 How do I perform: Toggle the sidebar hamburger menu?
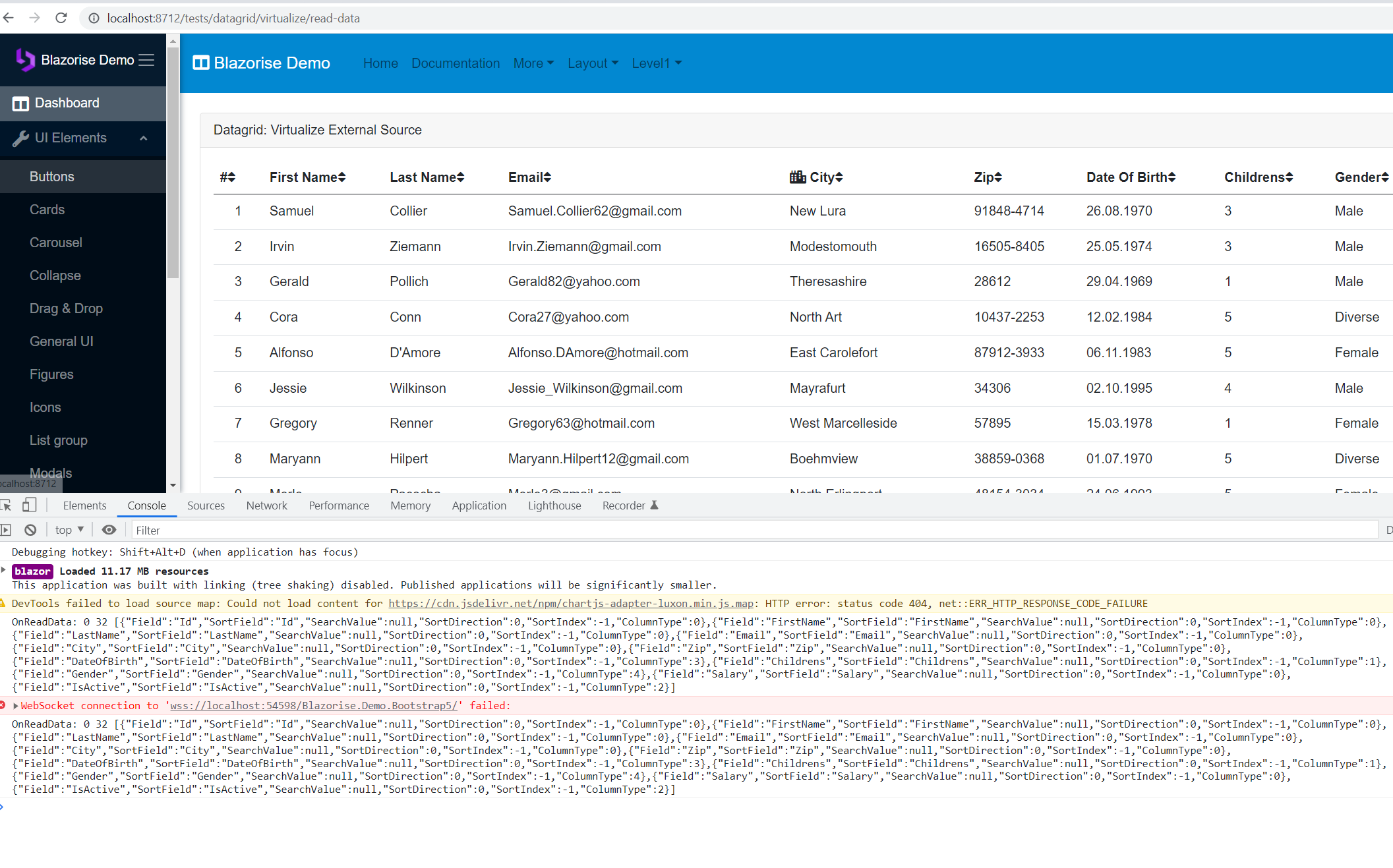(146, 60)
